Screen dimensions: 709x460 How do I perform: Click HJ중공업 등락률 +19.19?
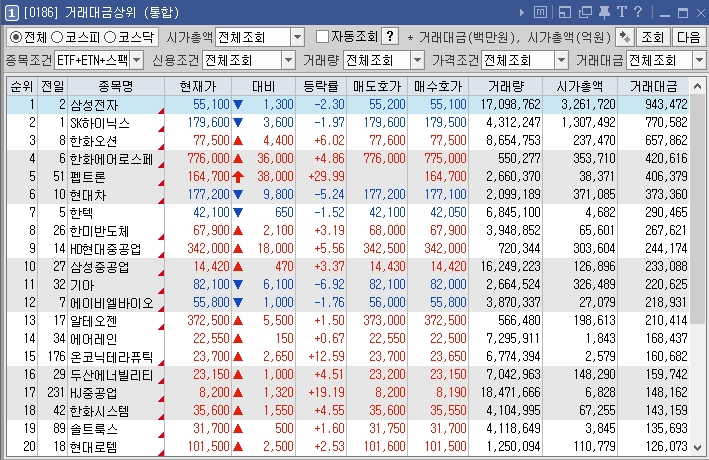[326, 392]
